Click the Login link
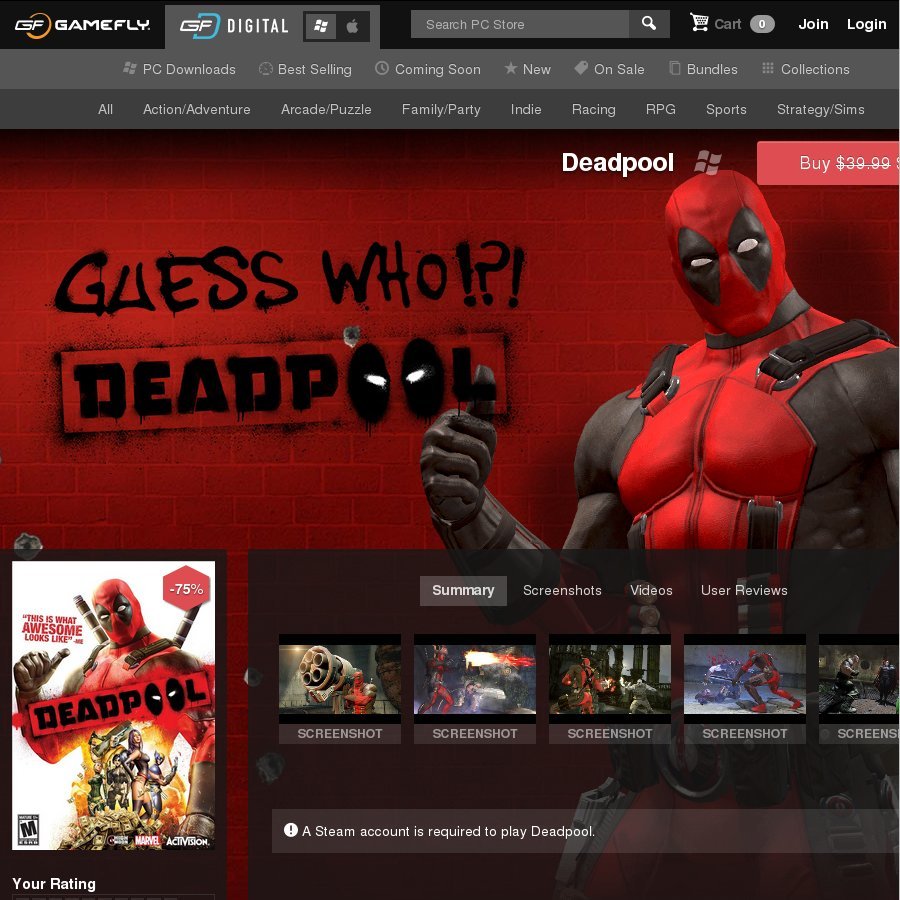Image resolution: width=900 pixels, height=900 pixels. (866, 24)
